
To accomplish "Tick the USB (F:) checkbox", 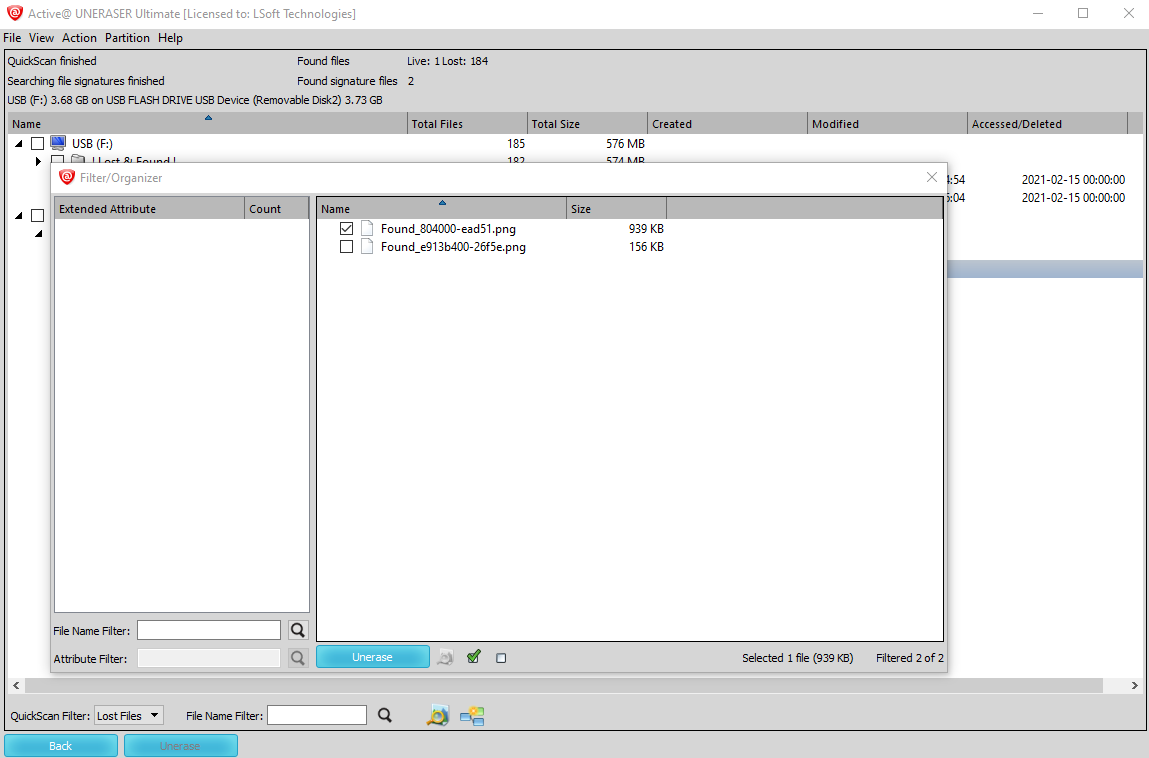I will tap(37, 144).
